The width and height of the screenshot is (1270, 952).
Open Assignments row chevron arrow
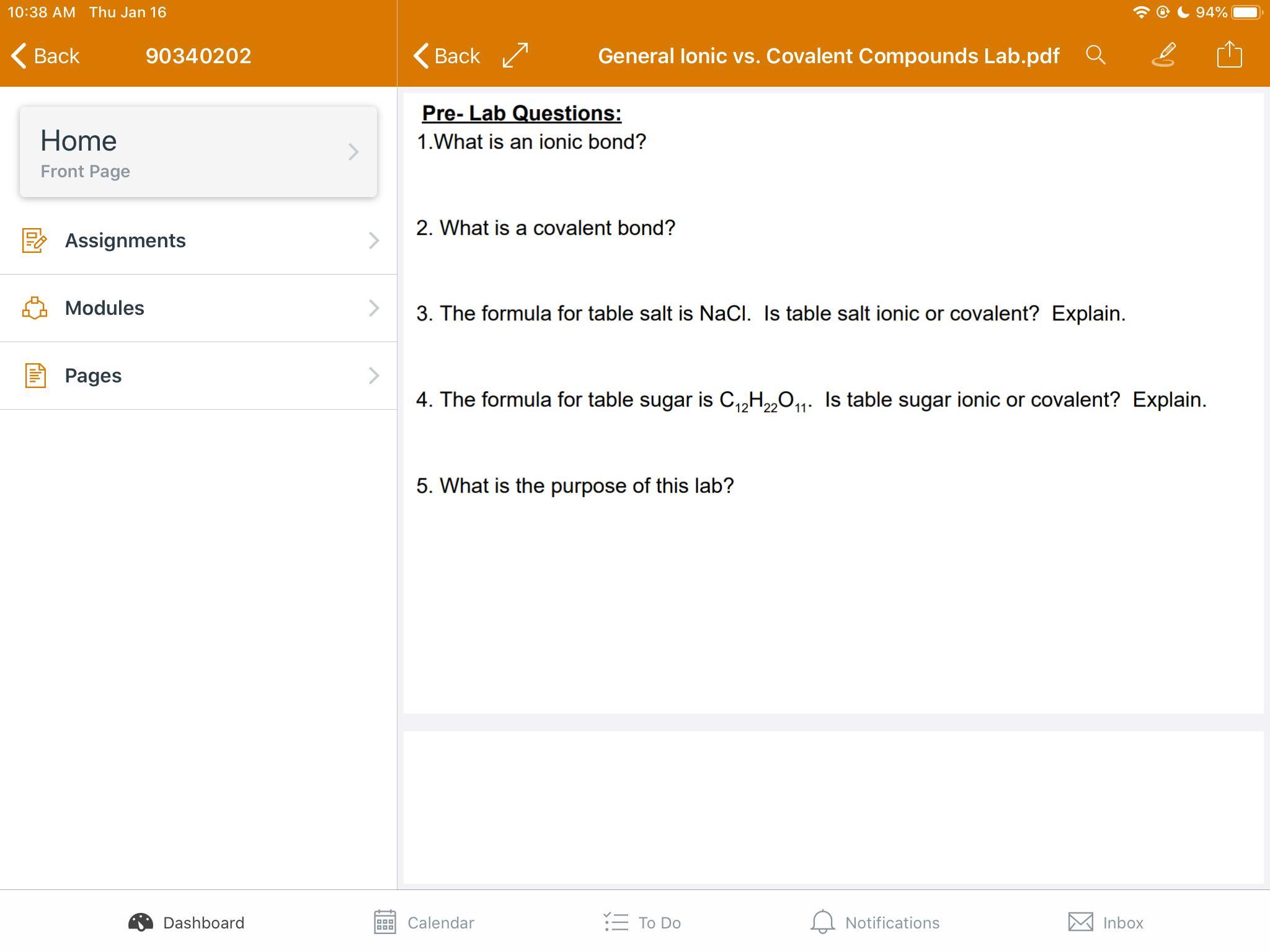[x=373, y=240]
